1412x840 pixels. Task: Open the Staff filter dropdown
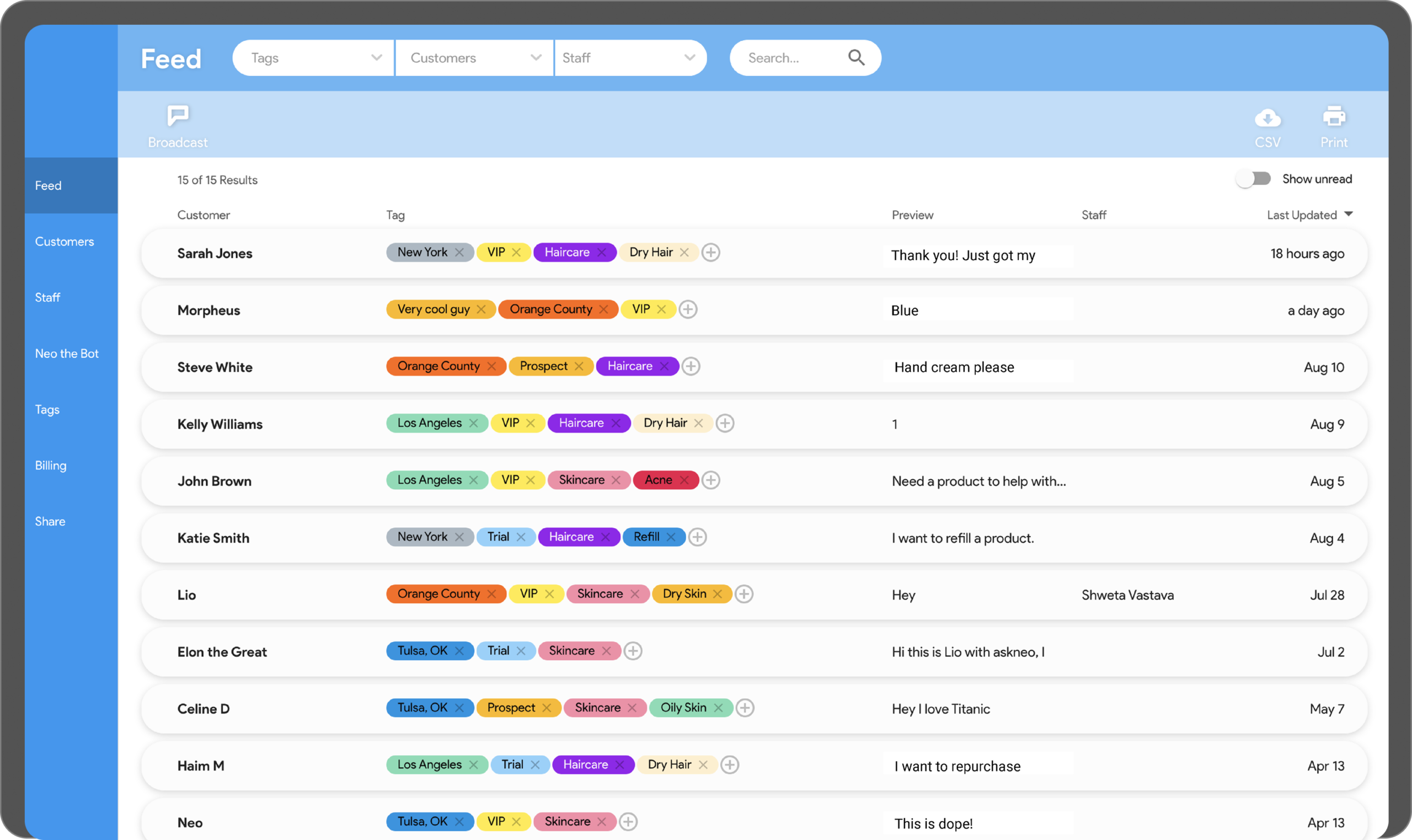tap(629, 58)
